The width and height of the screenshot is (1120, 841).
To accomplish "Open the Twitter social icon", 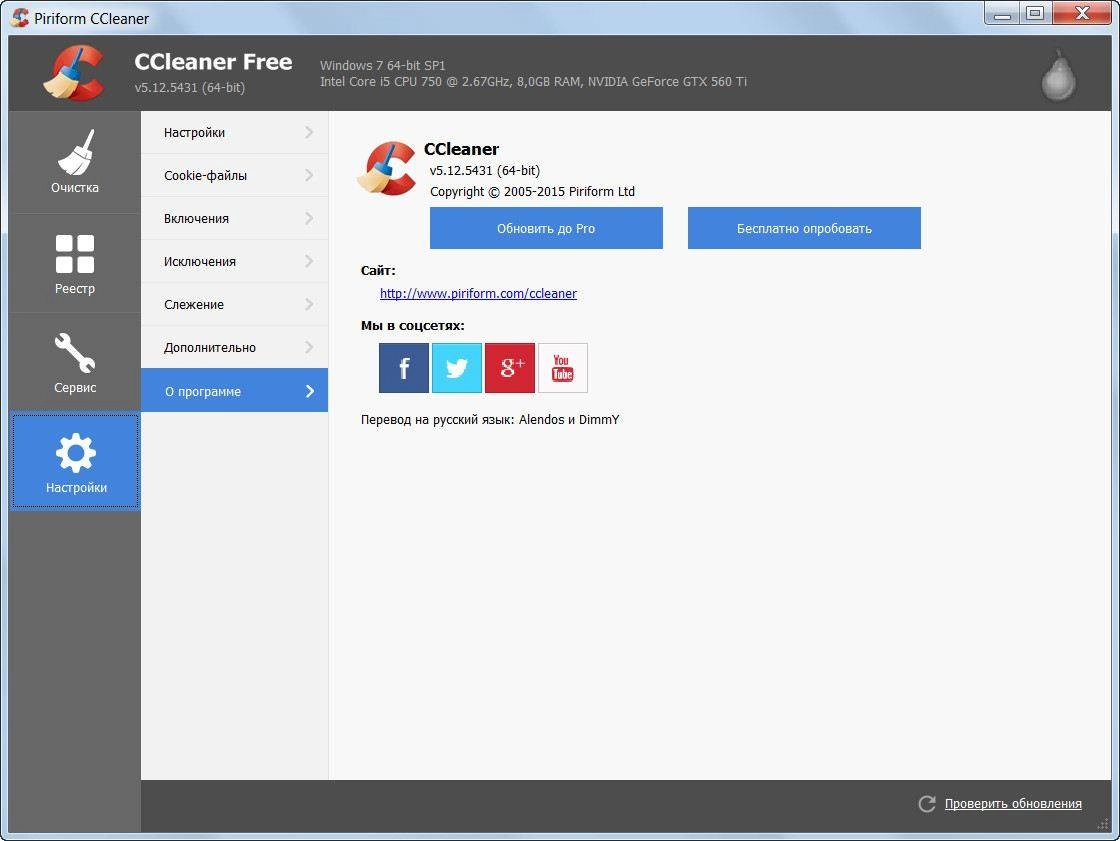I will tap(456, 368).
